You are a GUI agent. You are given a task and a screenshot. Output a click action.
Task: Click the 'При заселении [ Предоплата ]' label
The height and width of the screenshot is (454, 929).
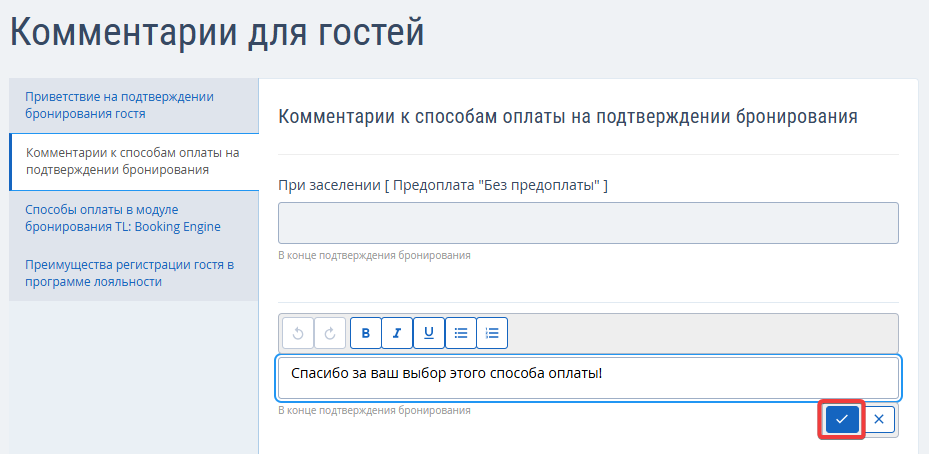pyautogui.click(x=443, y=185)
